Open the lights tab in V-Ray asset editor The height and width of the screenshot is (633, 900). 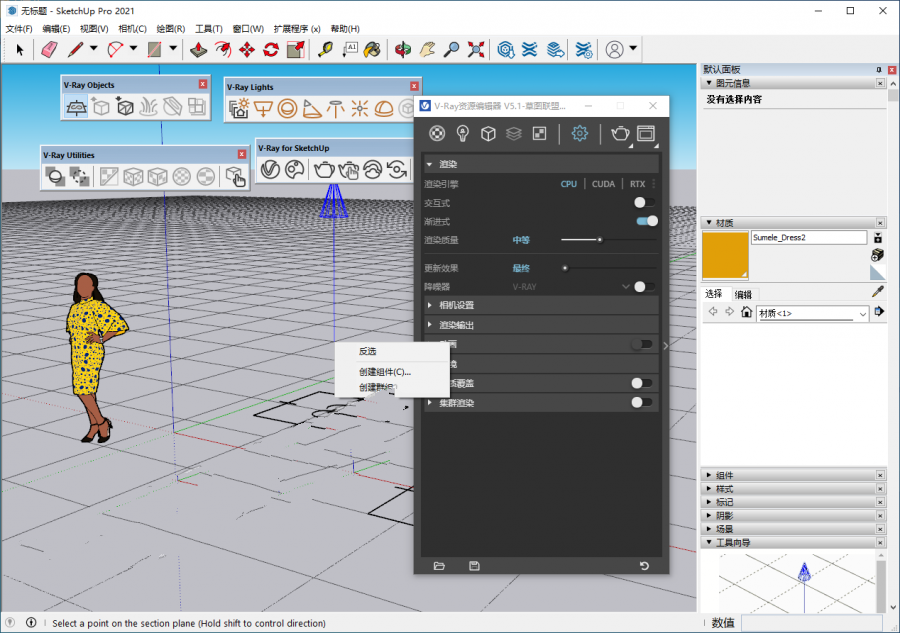pyautogui.click(x=463, y=134)
